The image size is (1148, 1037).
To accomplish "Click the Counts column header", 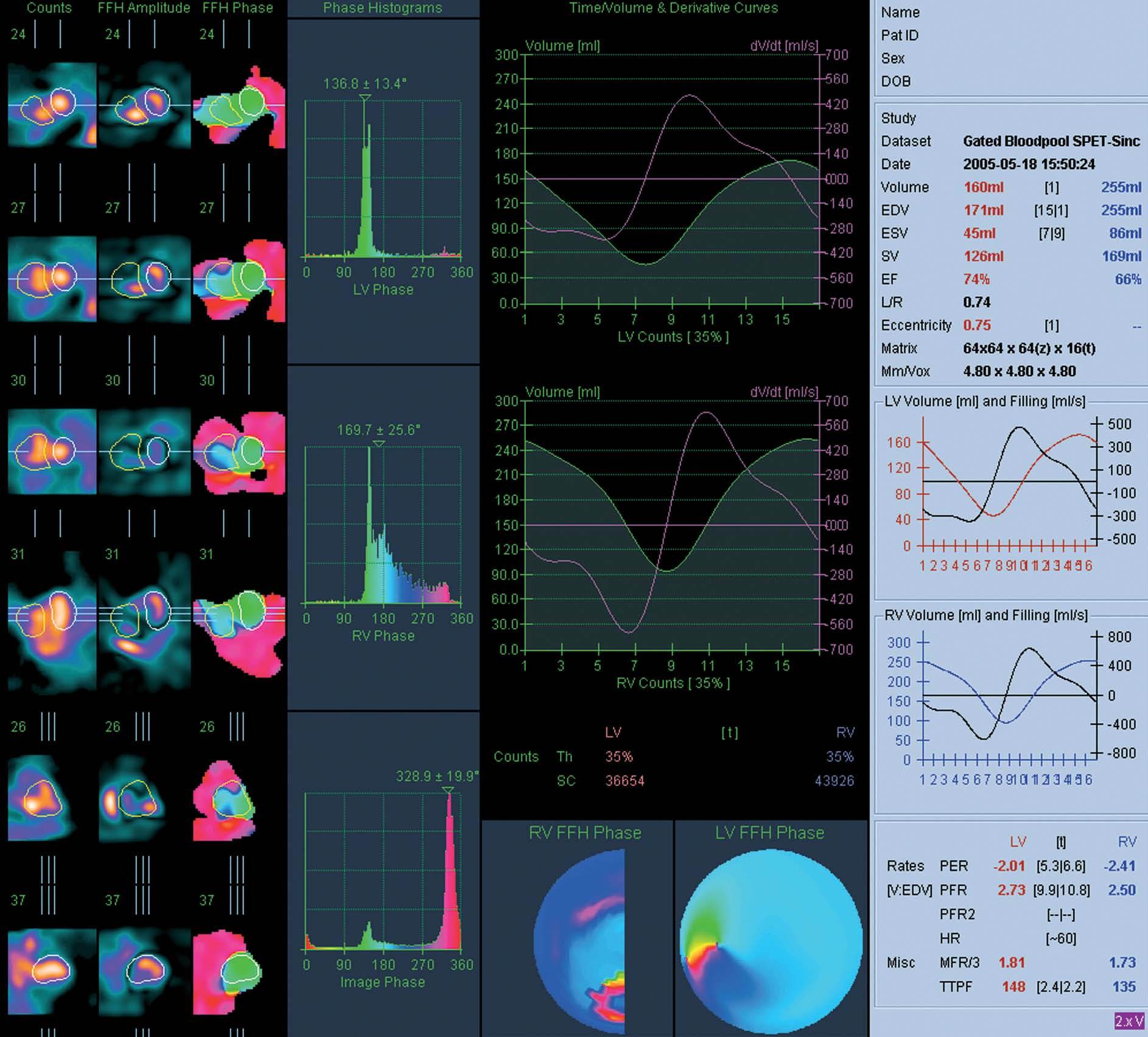I will (x=49, y=8).
